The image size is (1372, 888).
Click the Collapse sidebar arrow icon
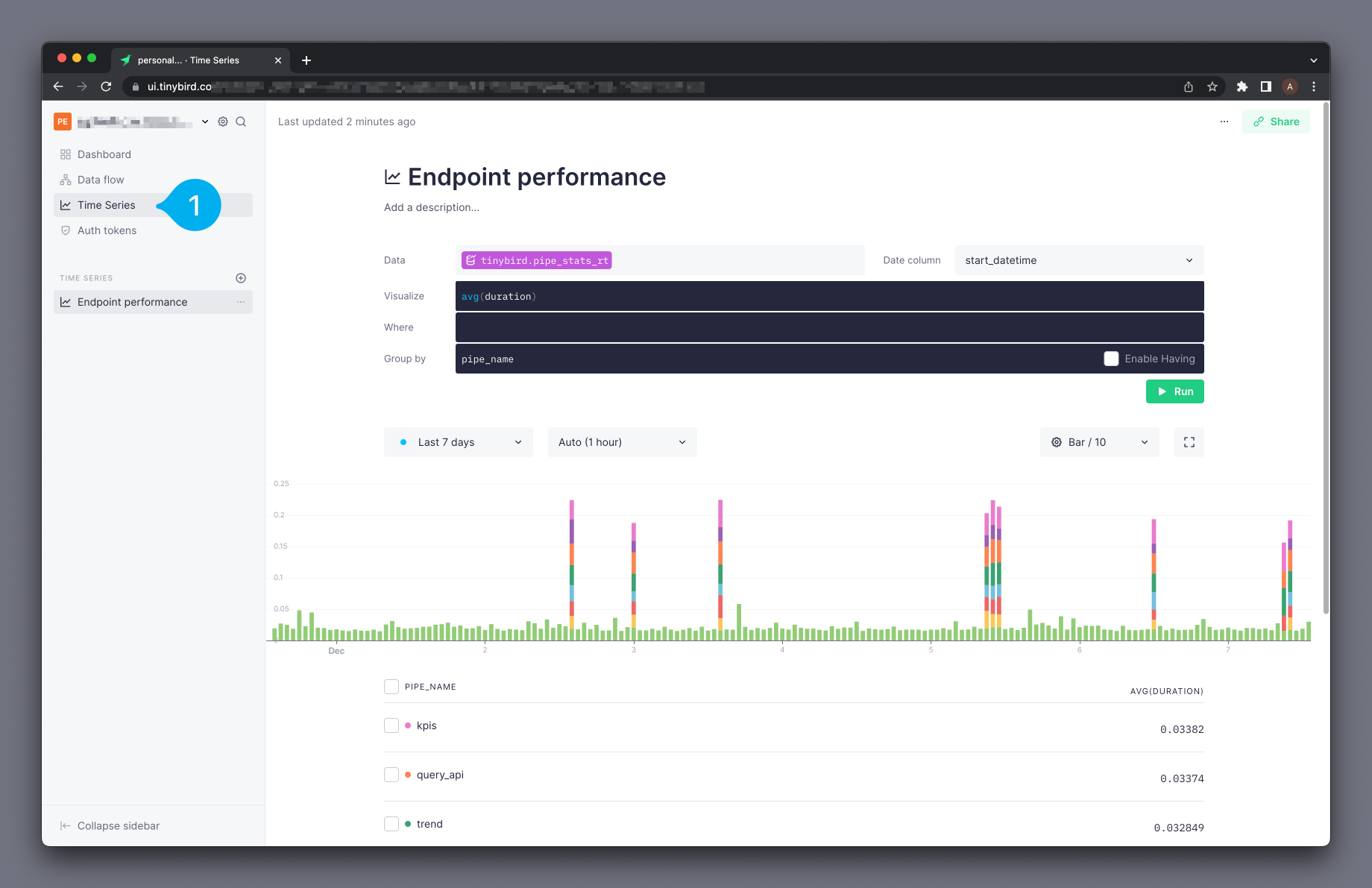tap(66, 825)
